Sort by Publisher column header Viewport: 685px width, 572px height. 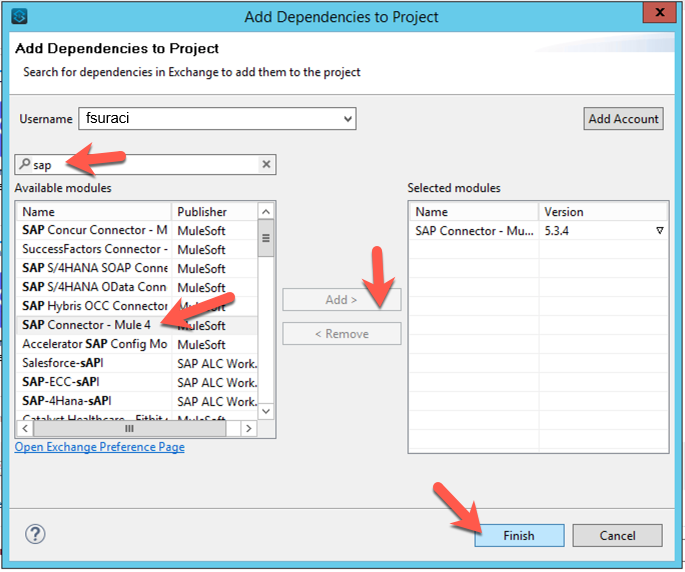tap(214, 212)
